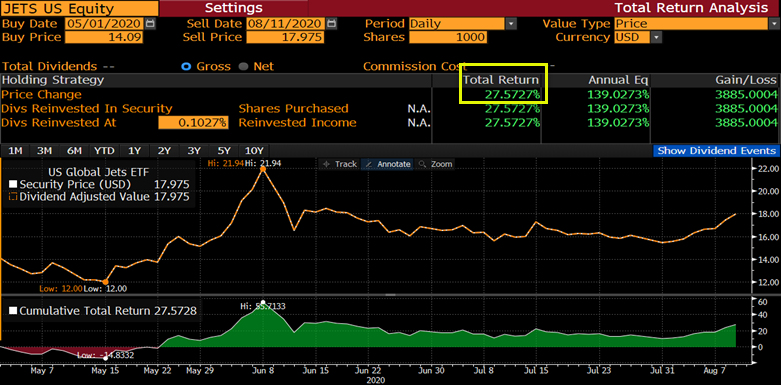781x385 pixels.
Task: Click the Sell Date input field
Action: tap(286, 23)
